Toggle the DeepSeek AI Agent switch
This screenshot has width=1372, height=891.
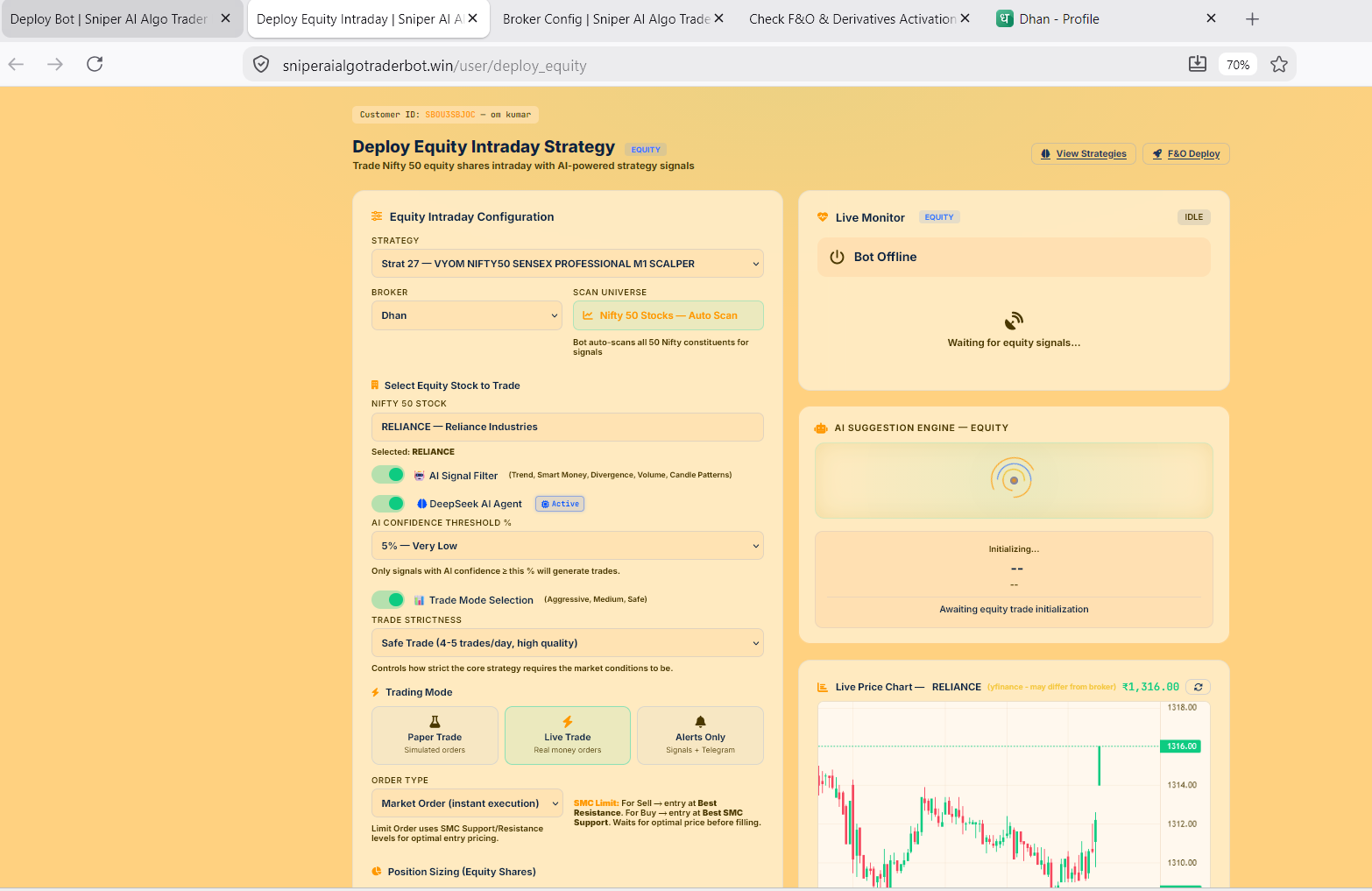(388, 504)
